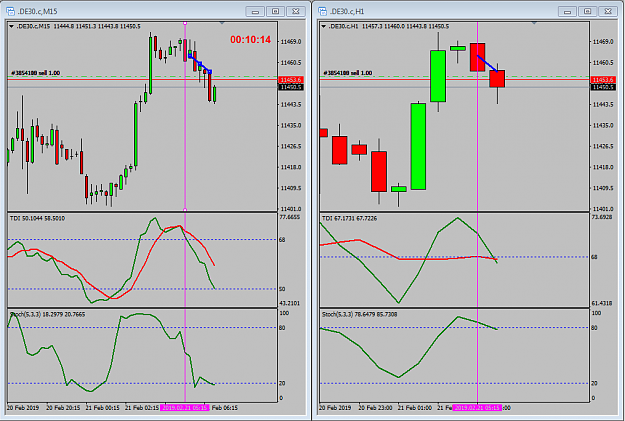Viewport: 625px width, 421px height.
Task: Select the #3854188 sell 1.00 order label in M15 chart
Action: click(x=36, y=73)
